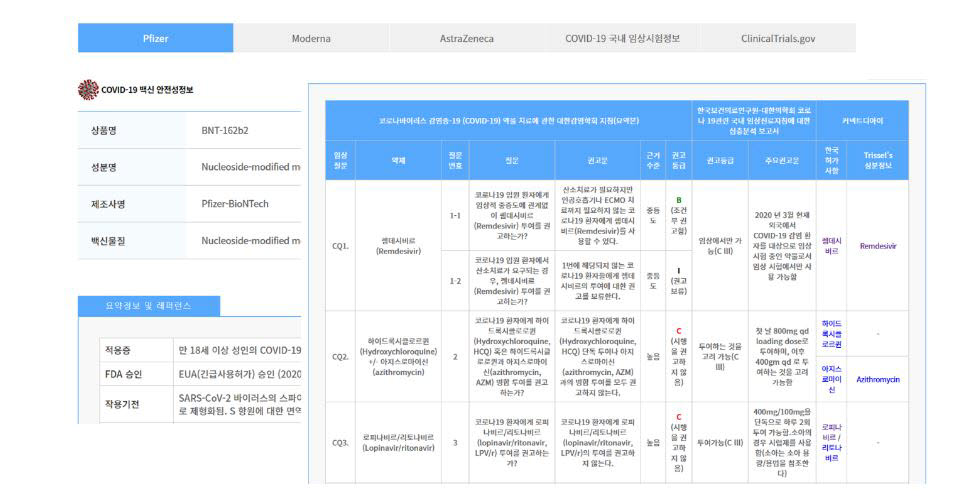Click the 임상질문 column header
This screenshot has width=974, height=499.
coord(340,160)
